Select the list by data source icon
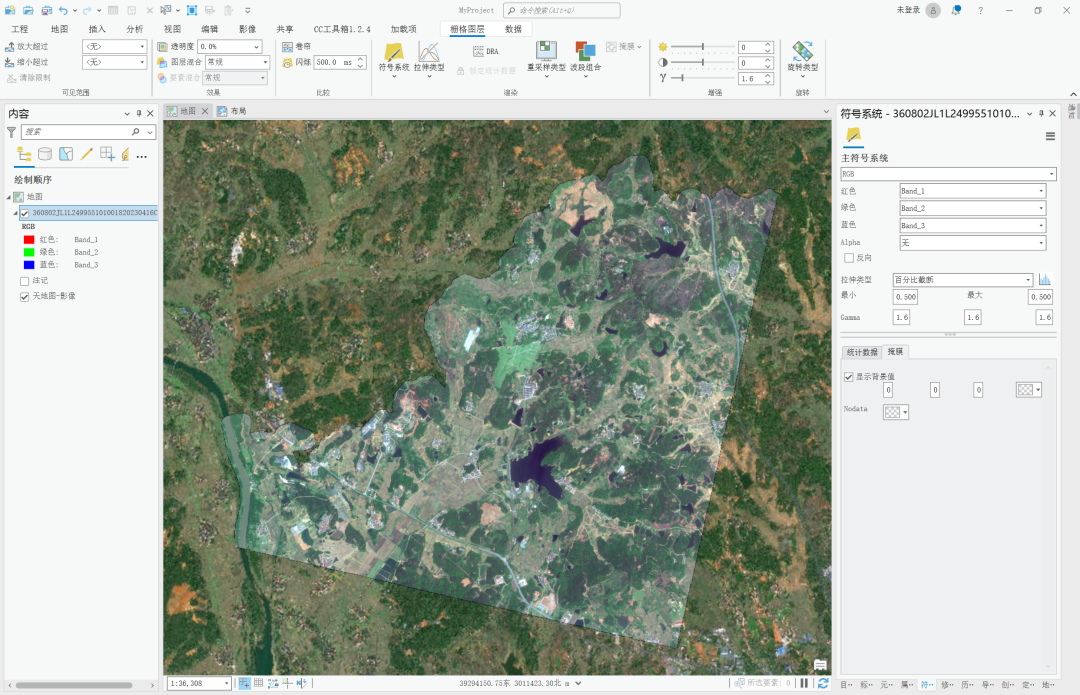This screenshot has height=695, width=1080. click(x=45, y=154)
